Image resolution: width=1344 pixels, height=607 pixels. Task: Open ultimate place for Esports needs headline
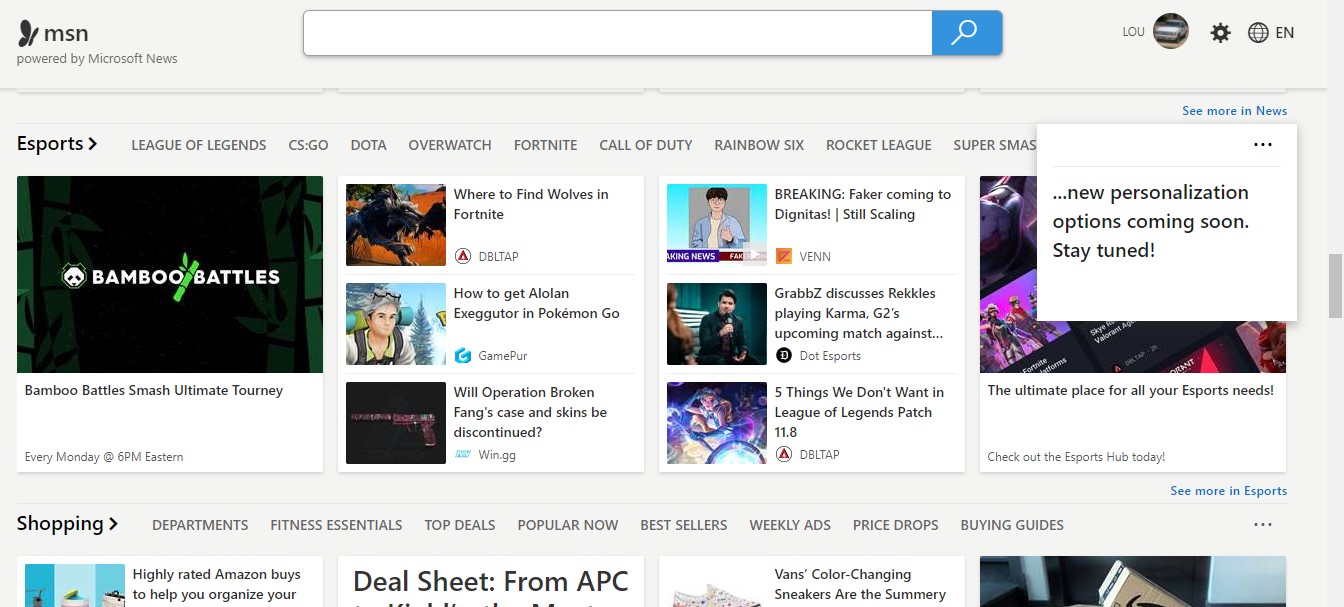coord(1131,390)
